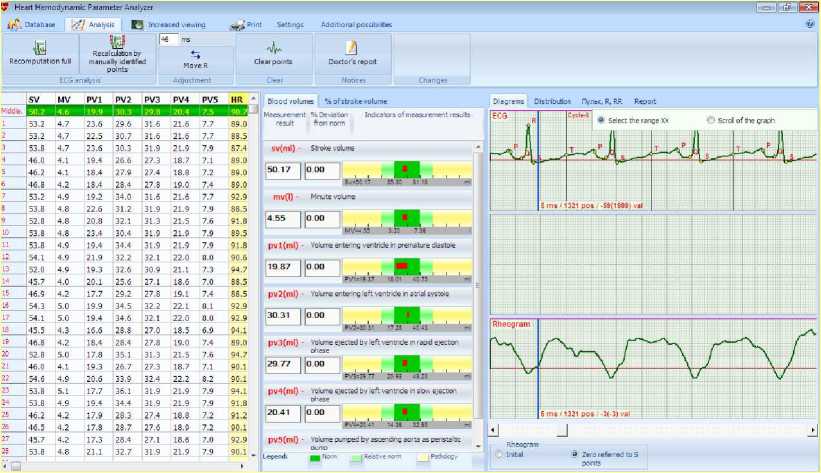Viewport: 821px width, 473px height.
Task: Click the Recomputation full icon
Action: 40,47
